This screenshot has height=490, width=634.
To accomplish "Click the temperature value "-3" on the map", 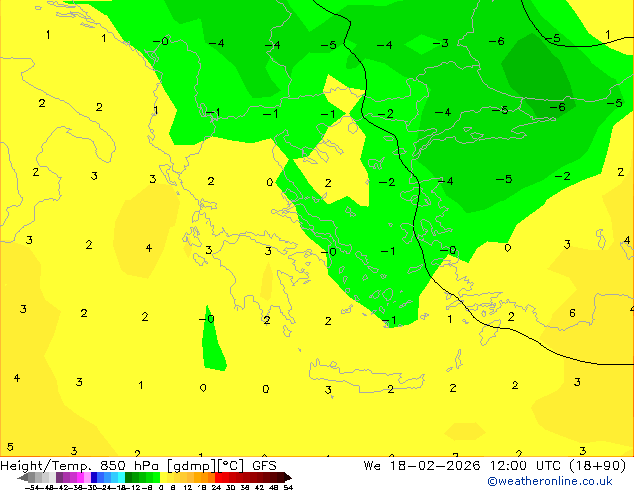I will (441, 43).
